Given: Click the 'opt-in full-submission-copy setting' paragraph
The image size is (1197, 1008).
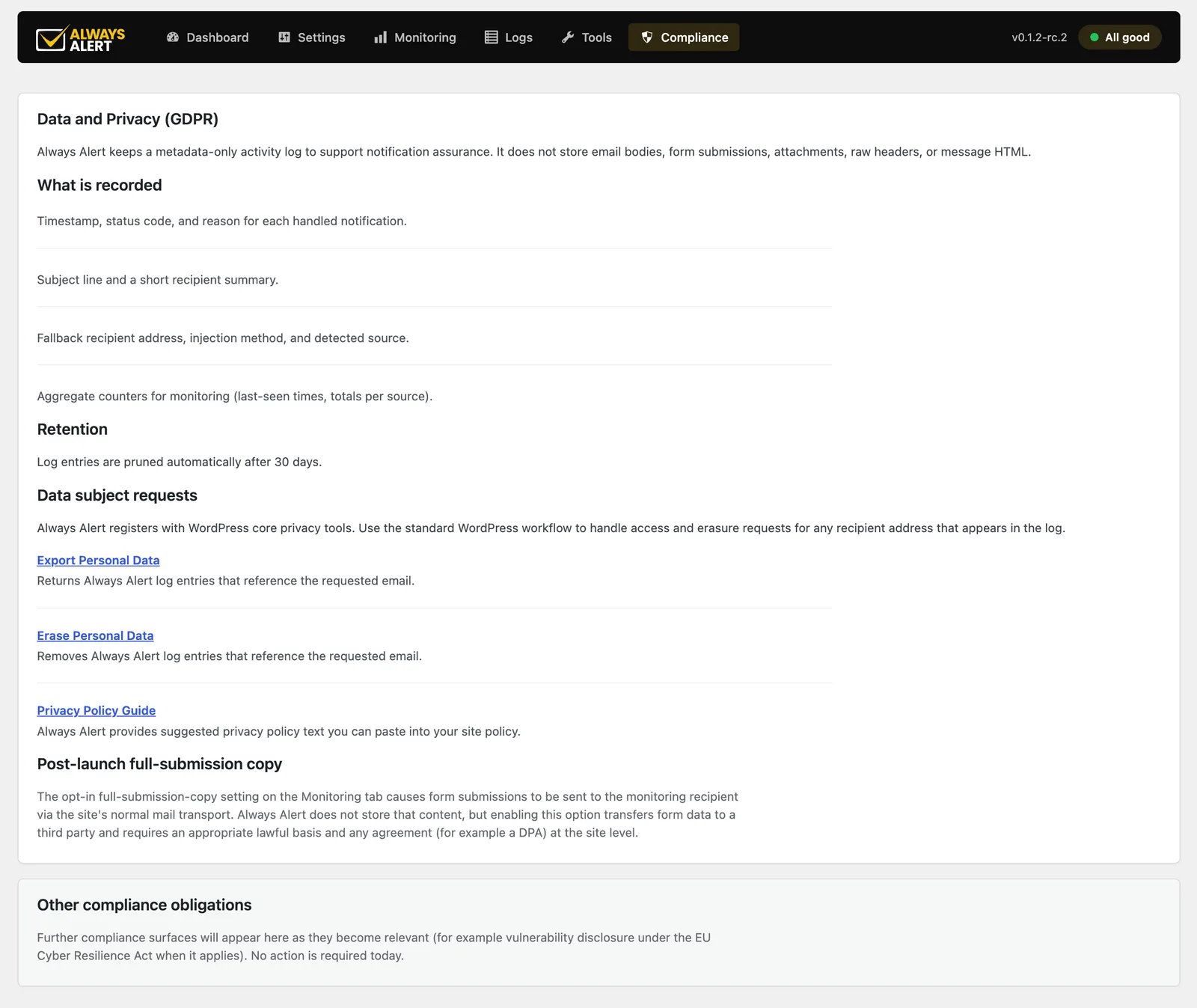Looking at the screenshot, I should pyautogui.click(x=388, y=815).
